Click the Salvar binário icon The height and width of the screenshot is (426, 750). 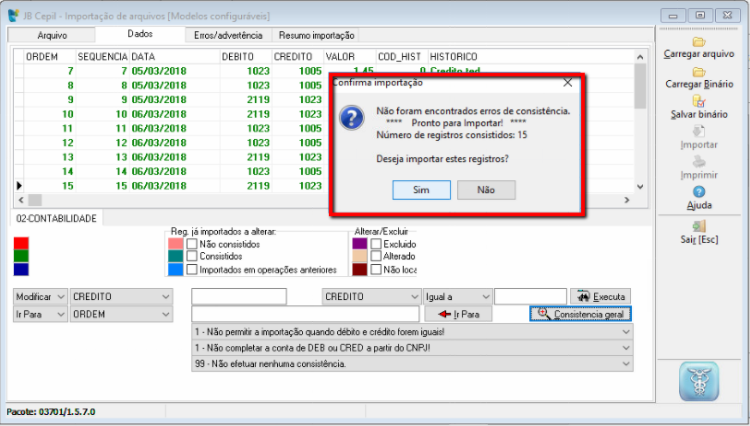pyautogui.click(x=699, y=103)
